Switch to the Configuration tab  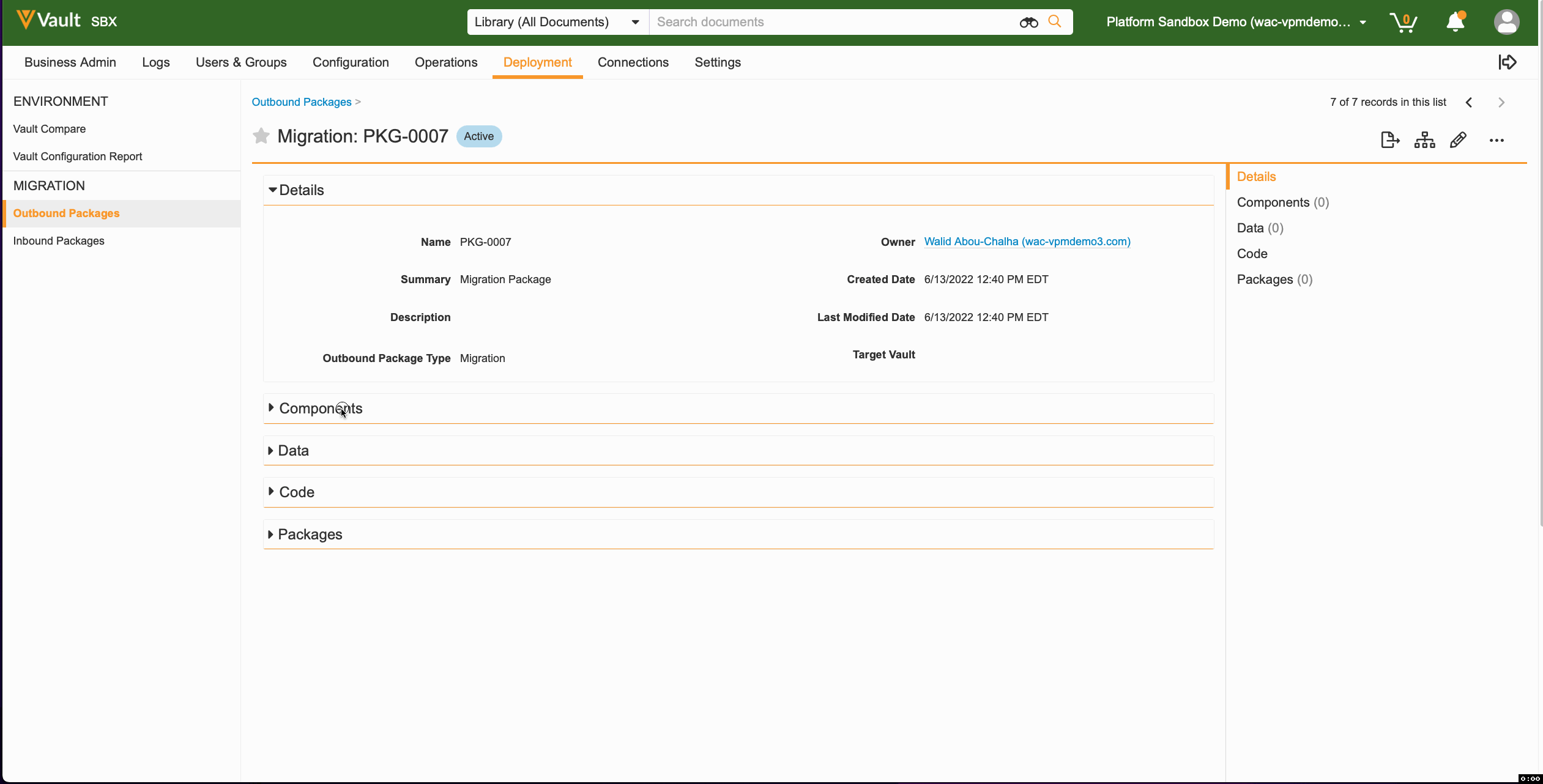pos(351,62)
